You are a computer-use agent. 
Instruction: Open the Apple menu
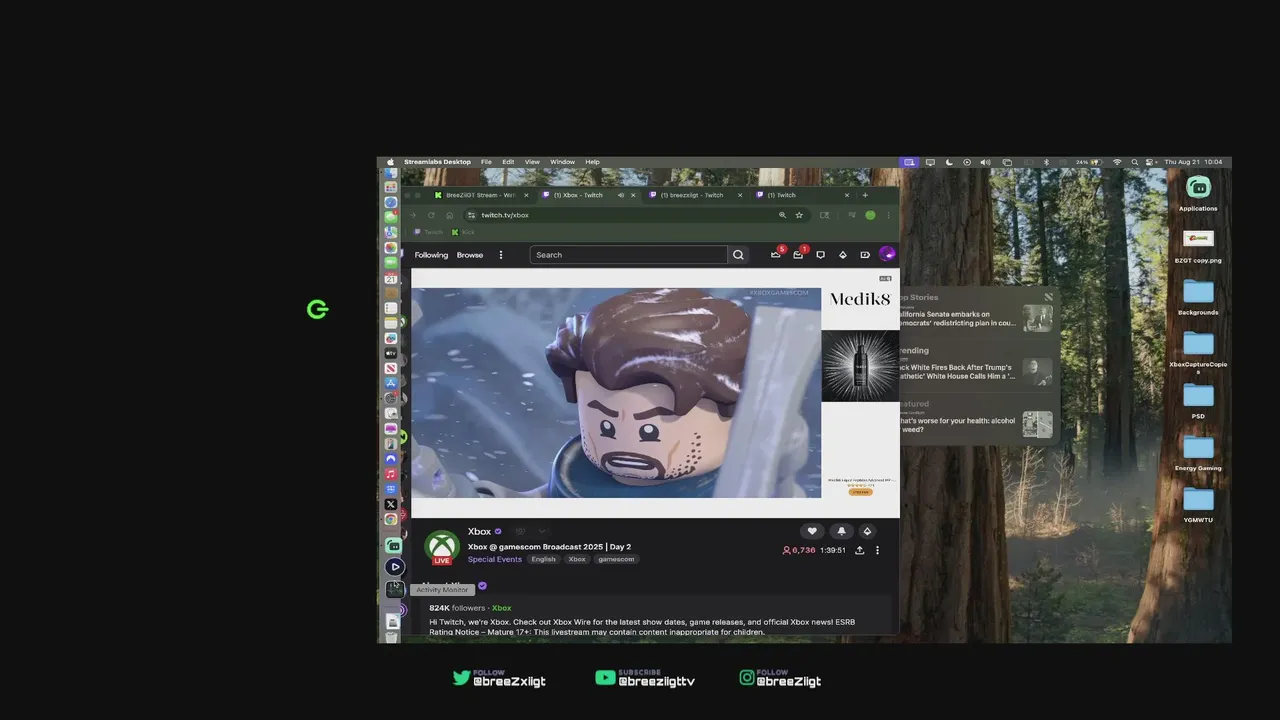coord(391,162)
